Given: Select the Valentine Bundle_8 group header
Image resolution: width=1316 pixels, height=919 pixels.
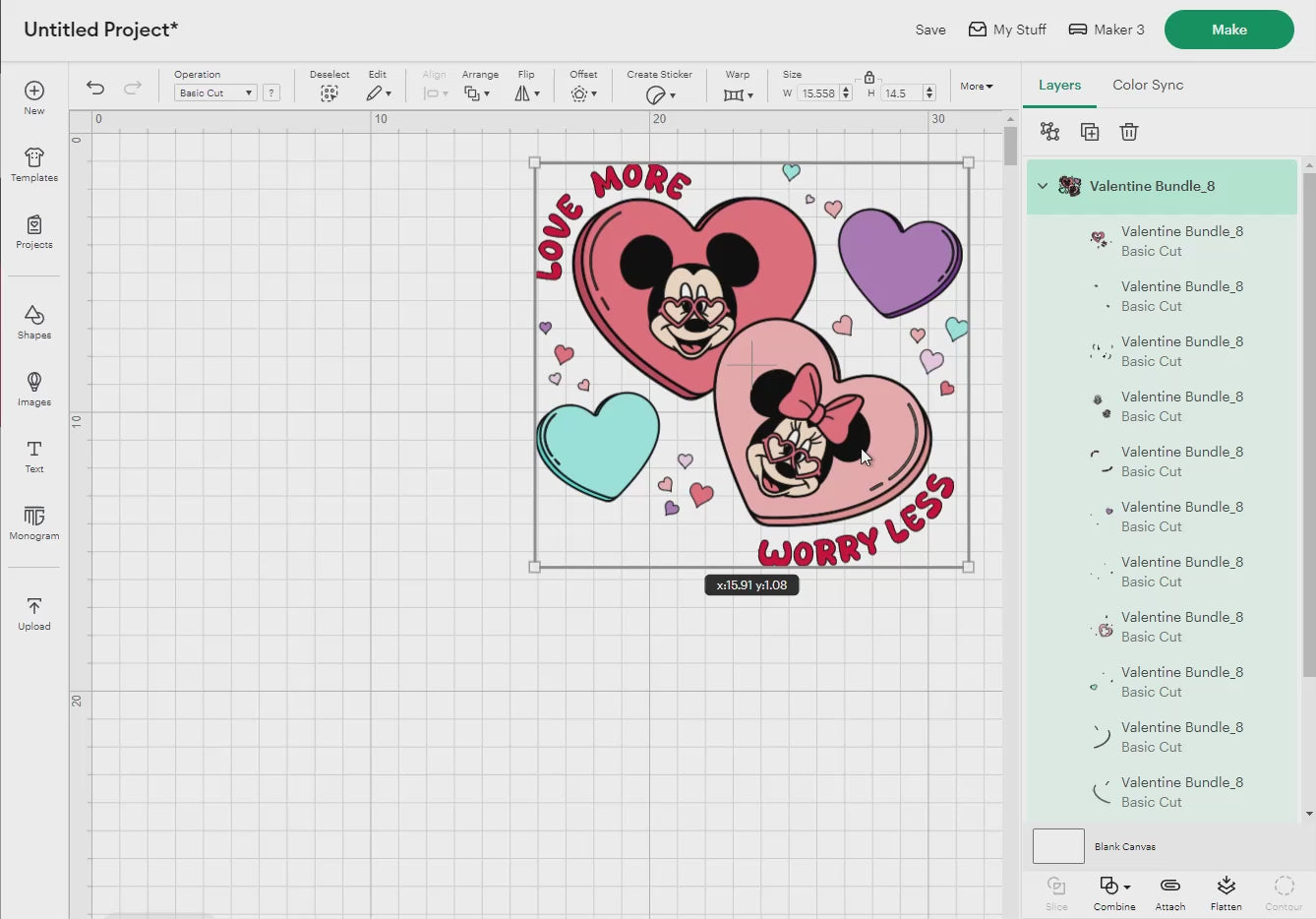Looking at the screenshot, I should coord(1162,186).
